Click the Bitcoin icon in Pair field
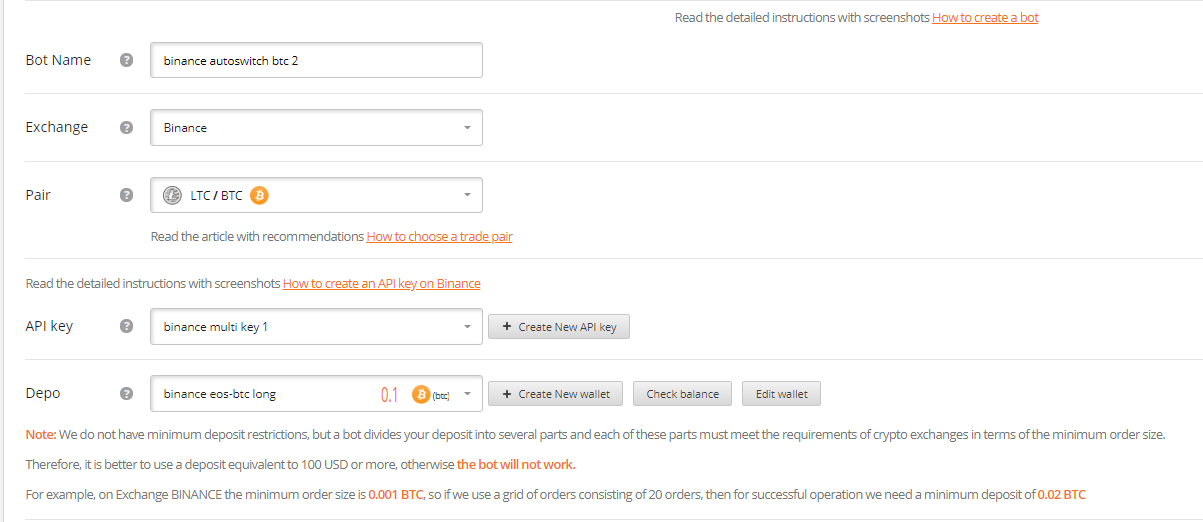1203x522 pixels. click(x=259, y=195)
